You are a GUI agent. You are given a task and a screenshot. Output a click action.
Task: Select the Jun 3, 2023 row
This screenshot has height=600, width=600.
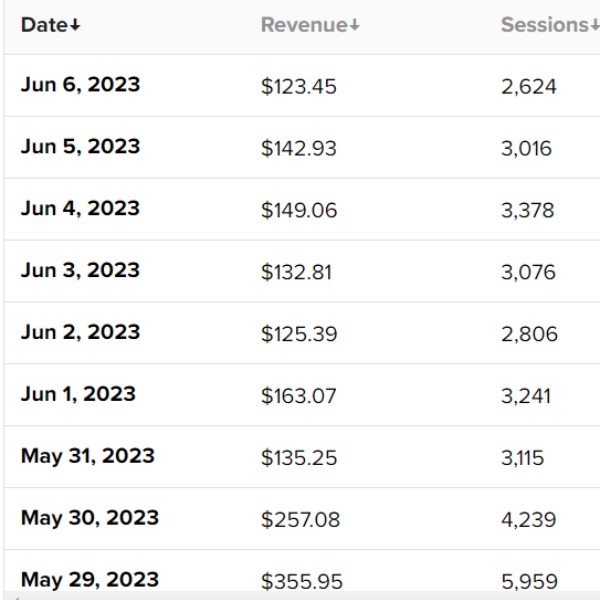click(302, 271)
